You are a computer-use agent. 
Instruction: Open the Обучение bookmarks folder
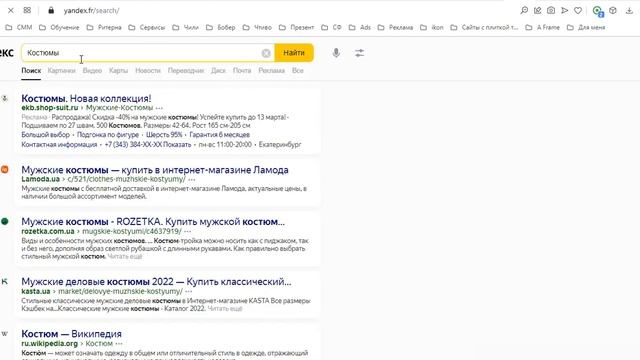(x=59, y=27)
